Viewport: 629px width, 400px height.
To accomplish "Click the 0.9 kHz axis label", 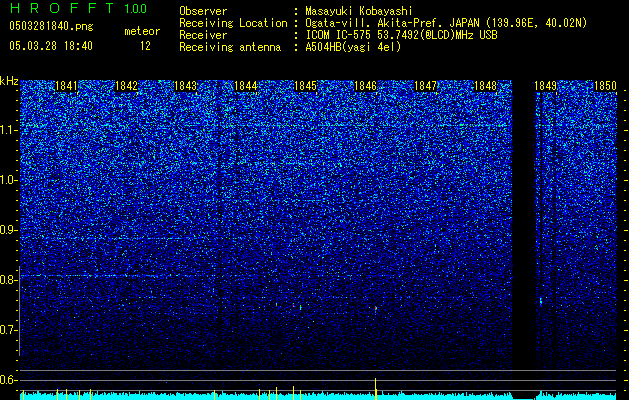I will pos(8,230).
